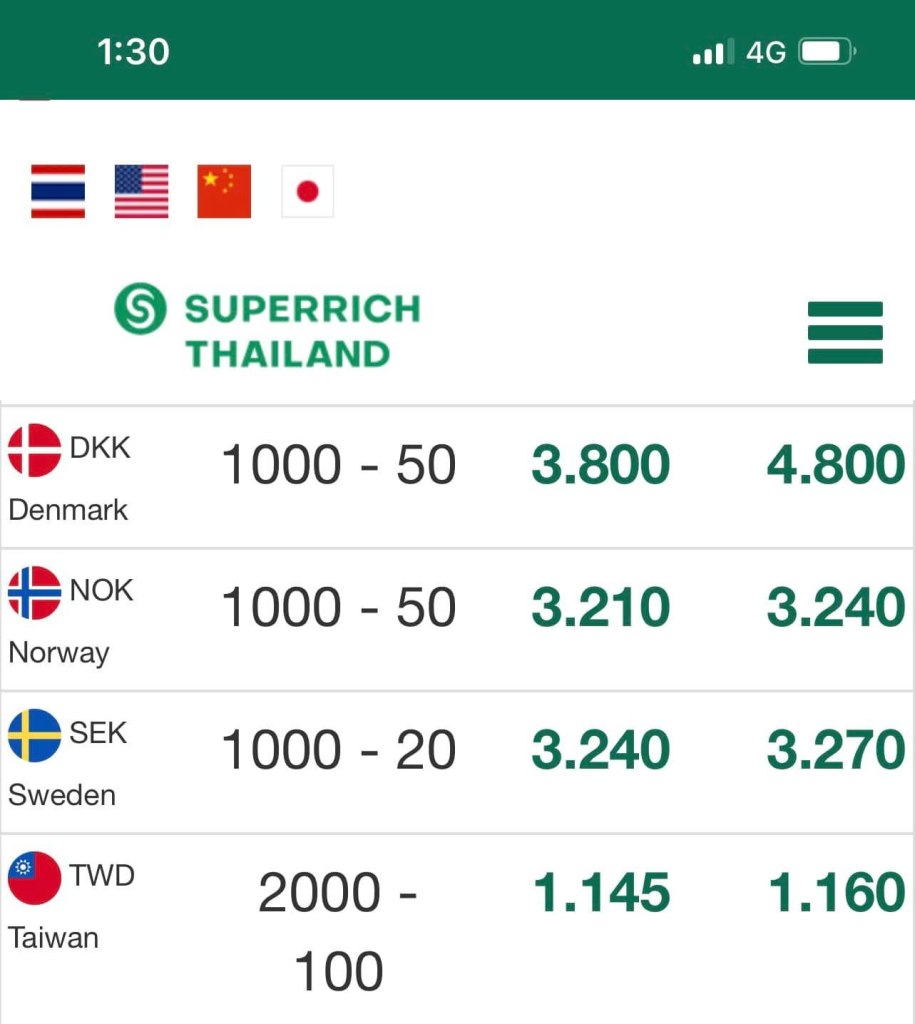The width and height of the screenshot is (915, 1024).
Task: Select the Thai flag language icon
Action: [x=58, y=191]
